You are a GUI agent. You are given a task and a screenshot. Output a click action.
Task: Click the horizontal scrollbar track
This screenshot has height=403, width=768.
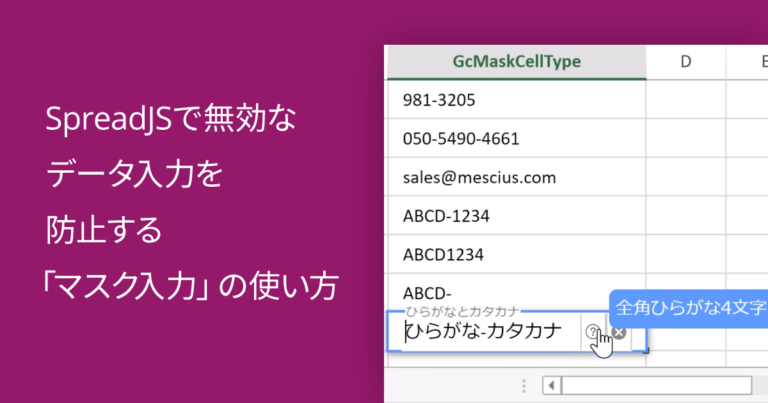click(x=656, y=385)
